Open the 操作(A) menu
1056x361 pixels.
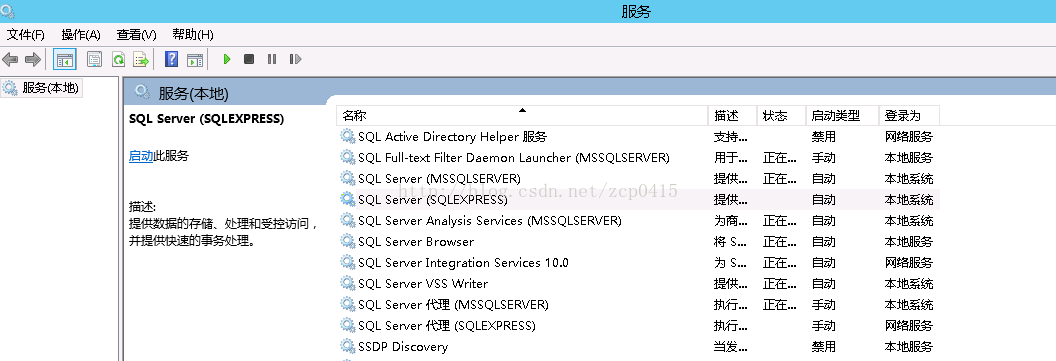tap(81, 34)
